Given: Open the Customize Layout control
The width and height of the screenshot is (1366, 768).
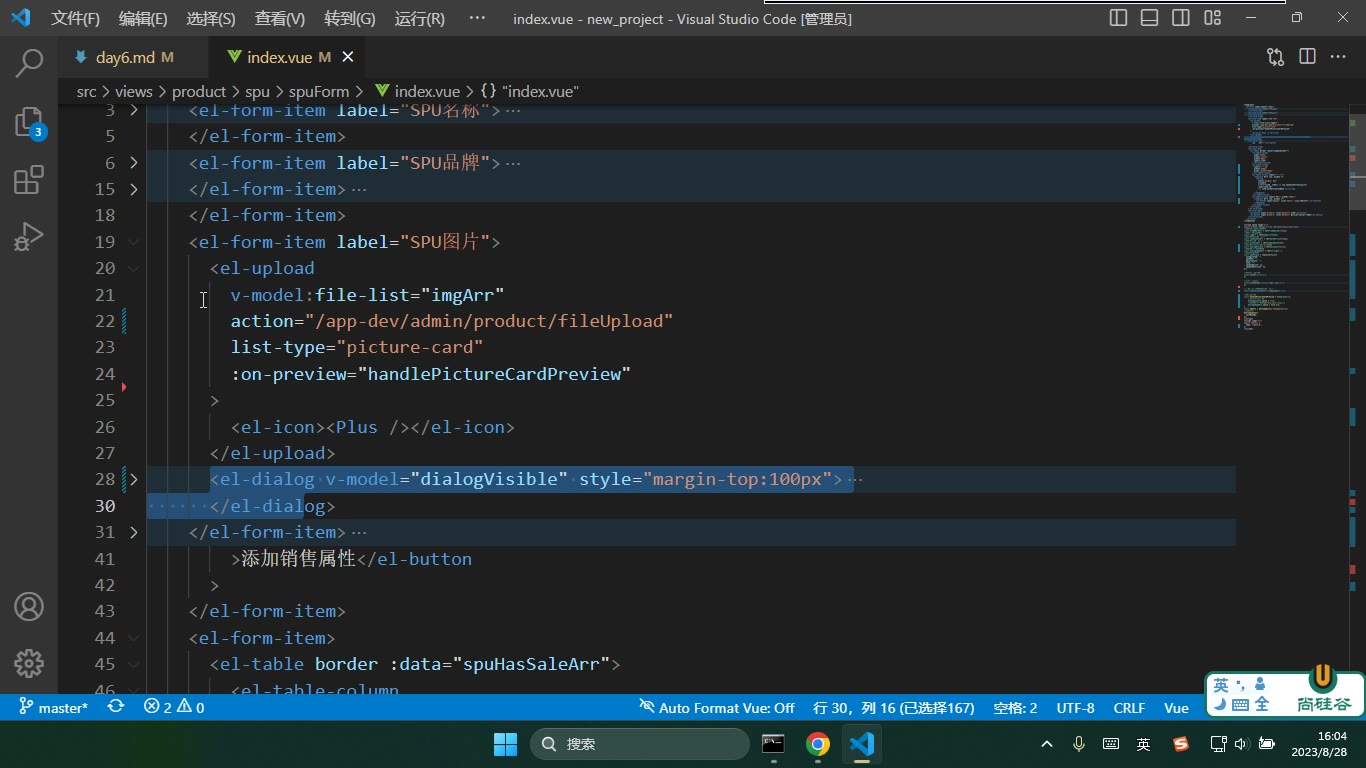Looking at the screenshot, I should (1212, 18).
